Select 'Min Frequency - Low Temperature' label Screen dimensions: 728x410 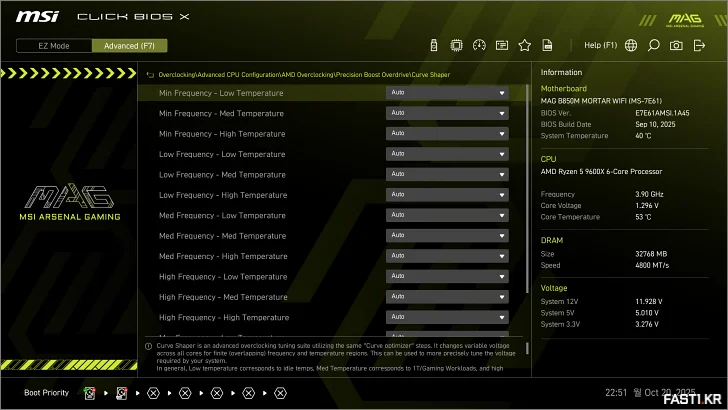(x=221, y=93)
